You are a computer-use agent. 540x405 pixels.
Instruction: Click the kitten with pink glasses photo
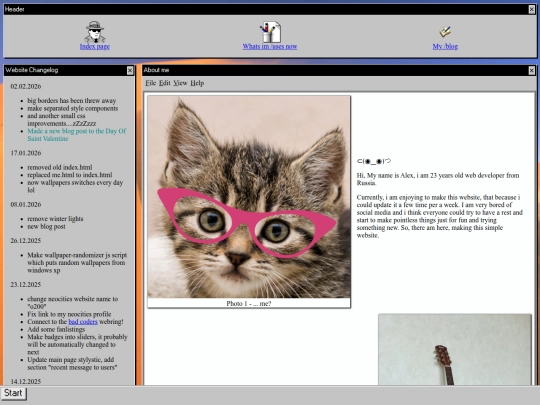(249, 197)
